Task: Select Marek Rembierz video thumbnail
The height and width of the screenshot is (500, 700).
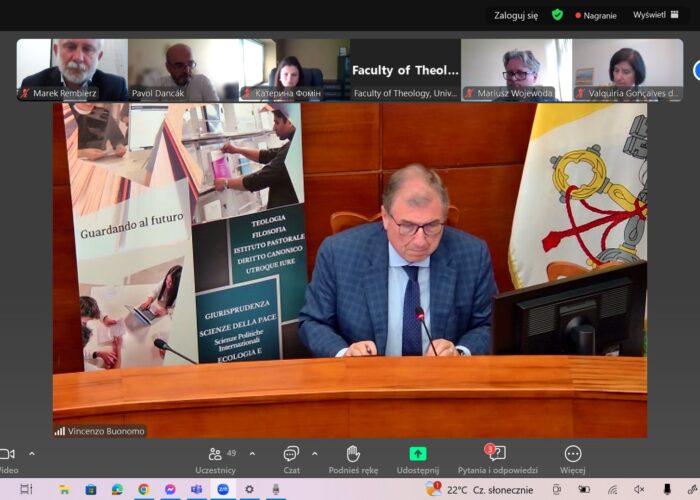Action: [72, 70]
